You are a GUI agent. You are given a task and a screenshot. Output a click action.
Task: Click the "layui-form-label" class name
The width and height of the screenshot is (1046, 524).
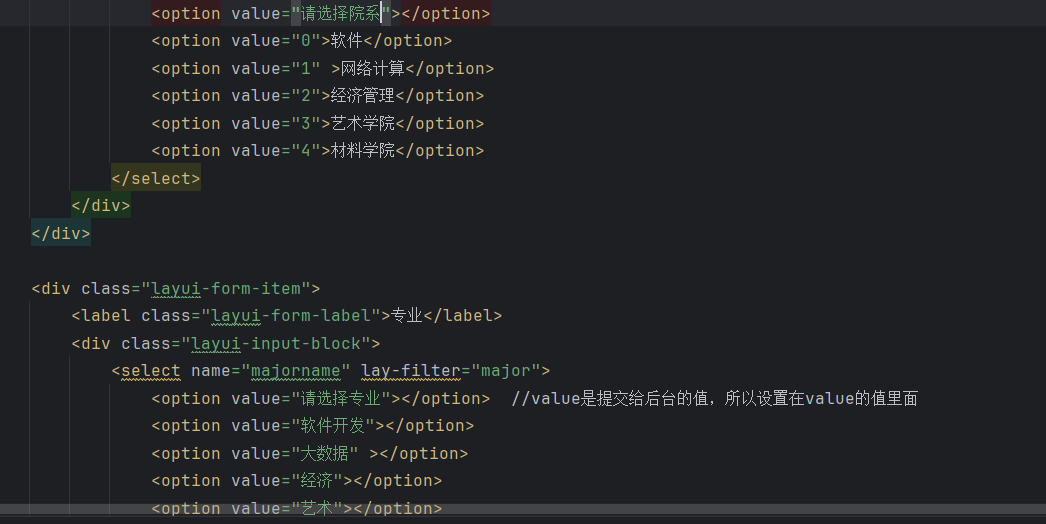tap(291, 316)
